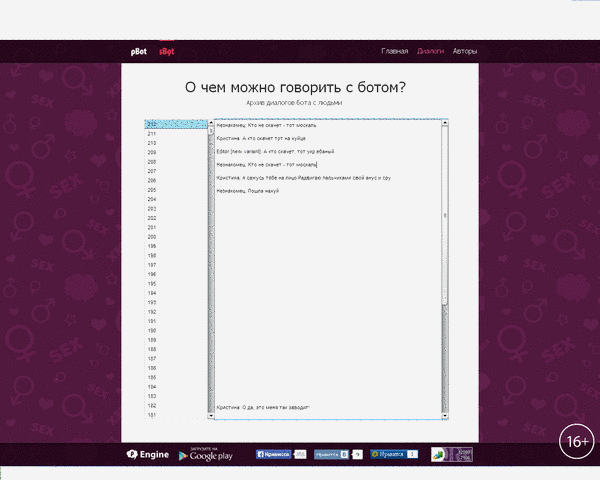Choose dialog 190 from the archive list
The height and width of the screenshot is (480, 600).
click(176, 330)
